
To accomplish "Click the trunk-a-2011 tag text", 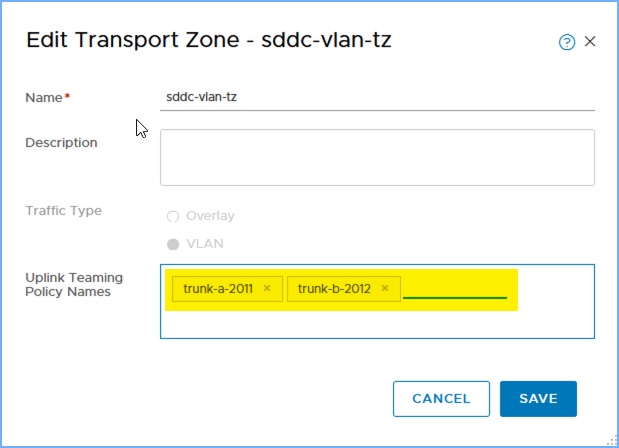I will point(217,289).
